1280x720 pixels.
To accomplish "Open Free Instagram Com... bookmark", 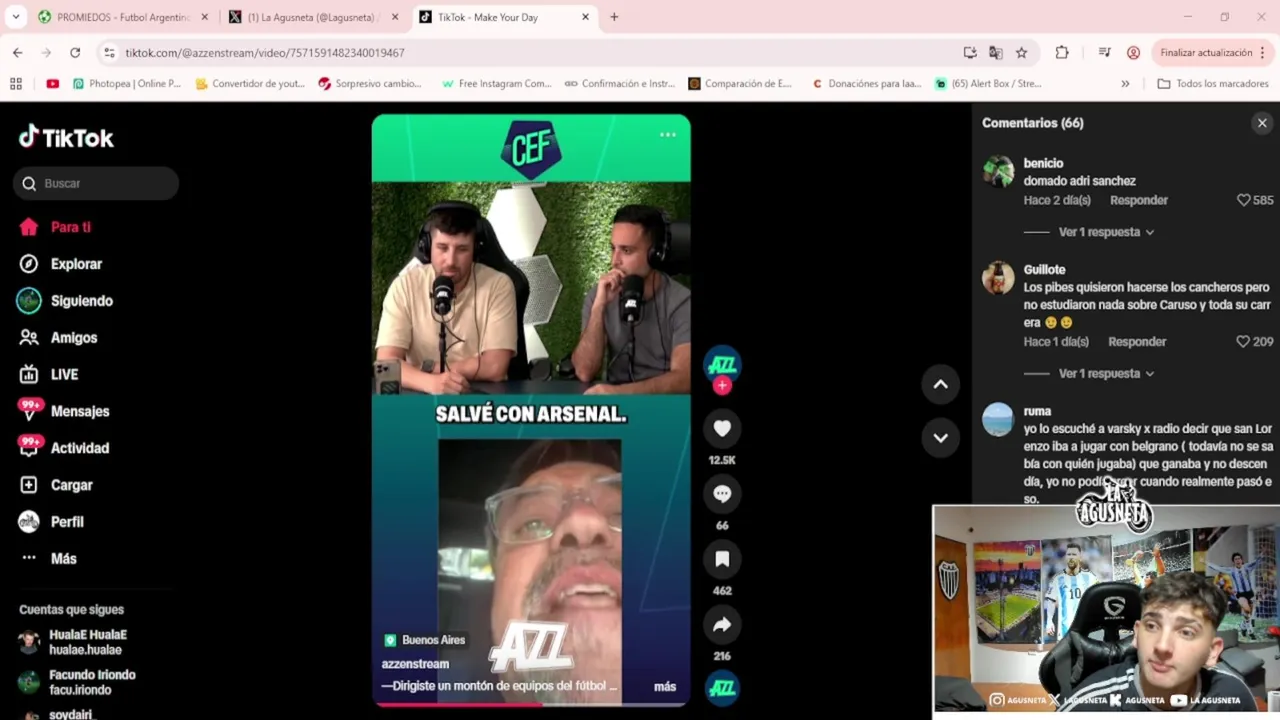I will [x=496, y=84].
